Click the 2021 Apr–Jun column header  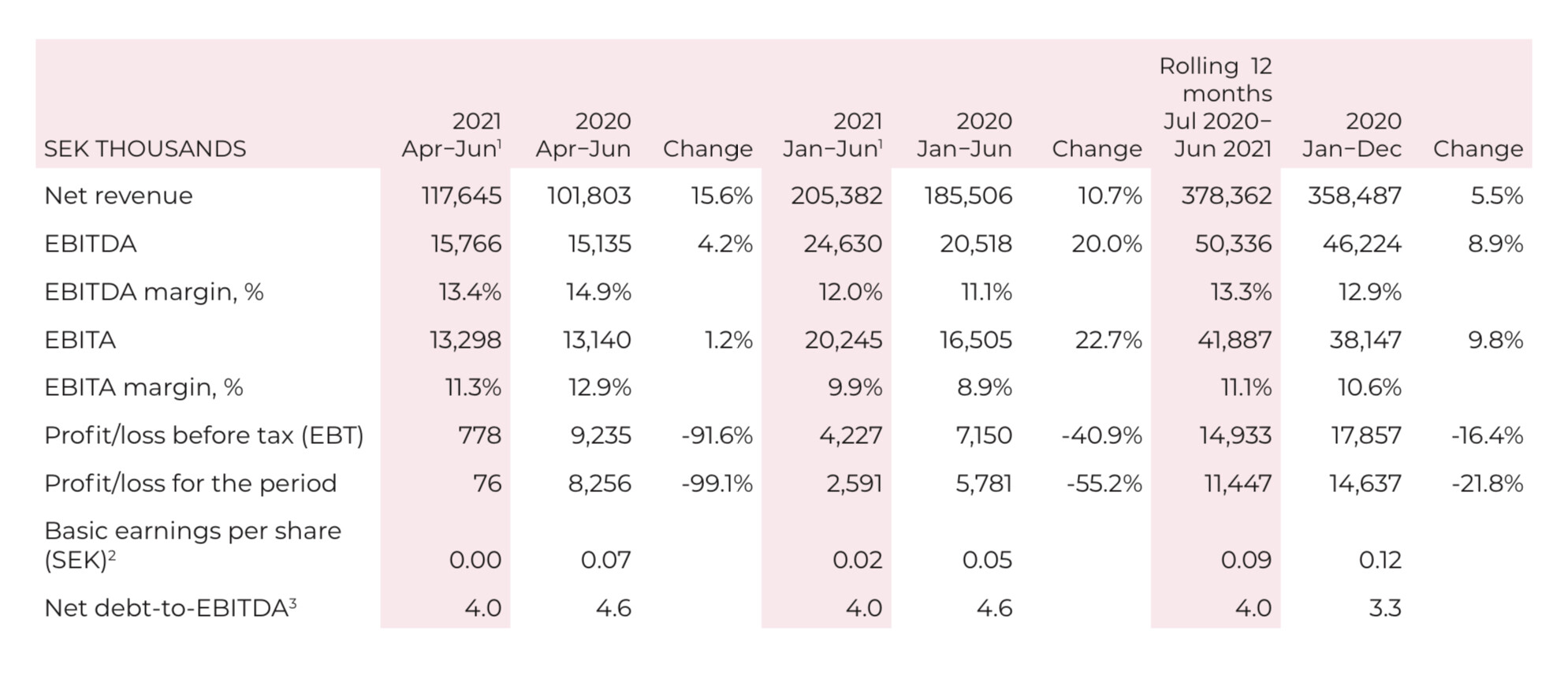[452, 135]
